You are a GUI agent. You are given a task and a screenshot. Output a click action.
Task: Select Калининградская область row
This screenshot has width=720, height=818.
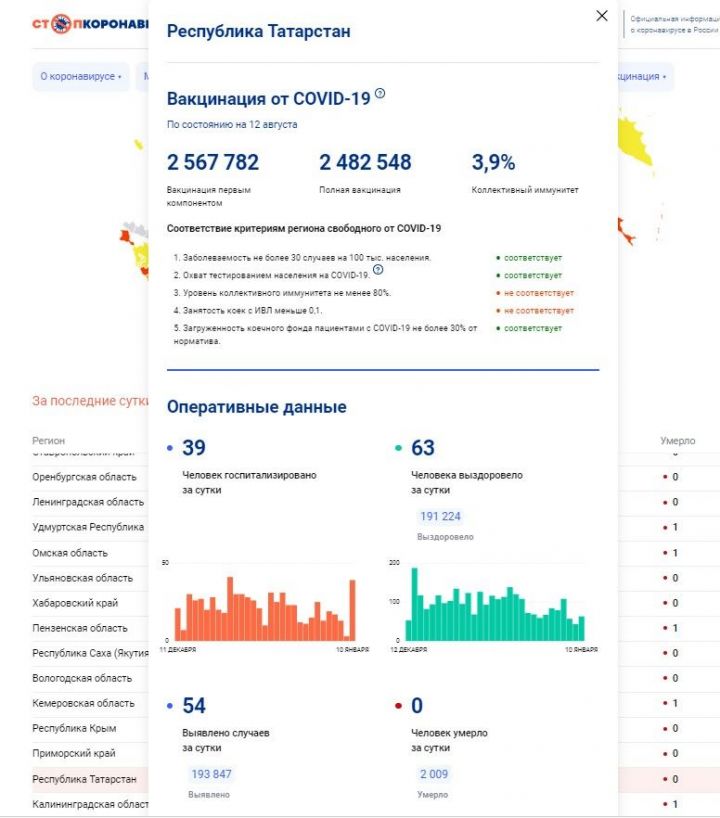[90, 804]
